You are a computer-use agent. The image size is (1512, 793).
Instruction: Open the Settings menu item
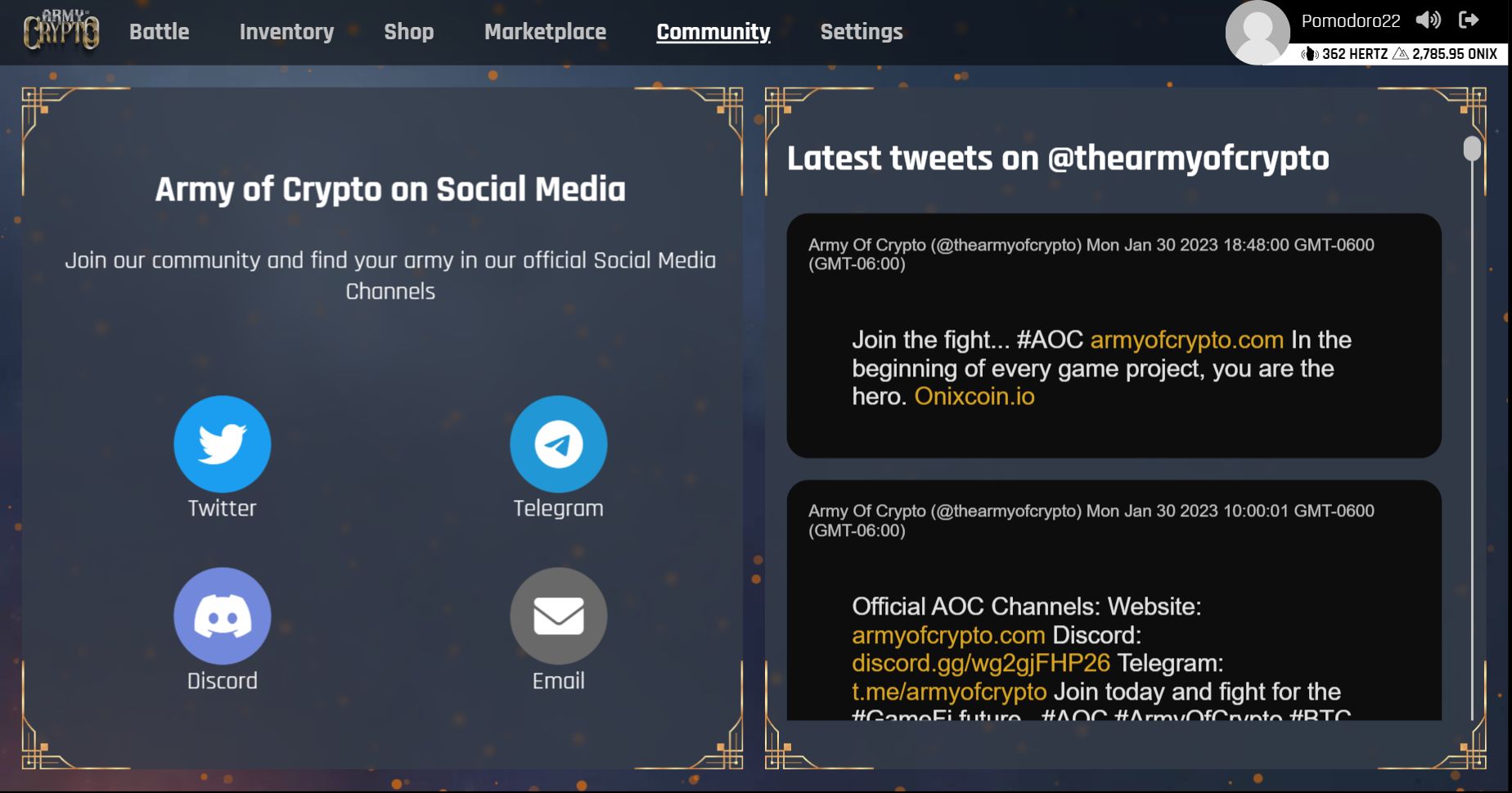coord(862,32)
